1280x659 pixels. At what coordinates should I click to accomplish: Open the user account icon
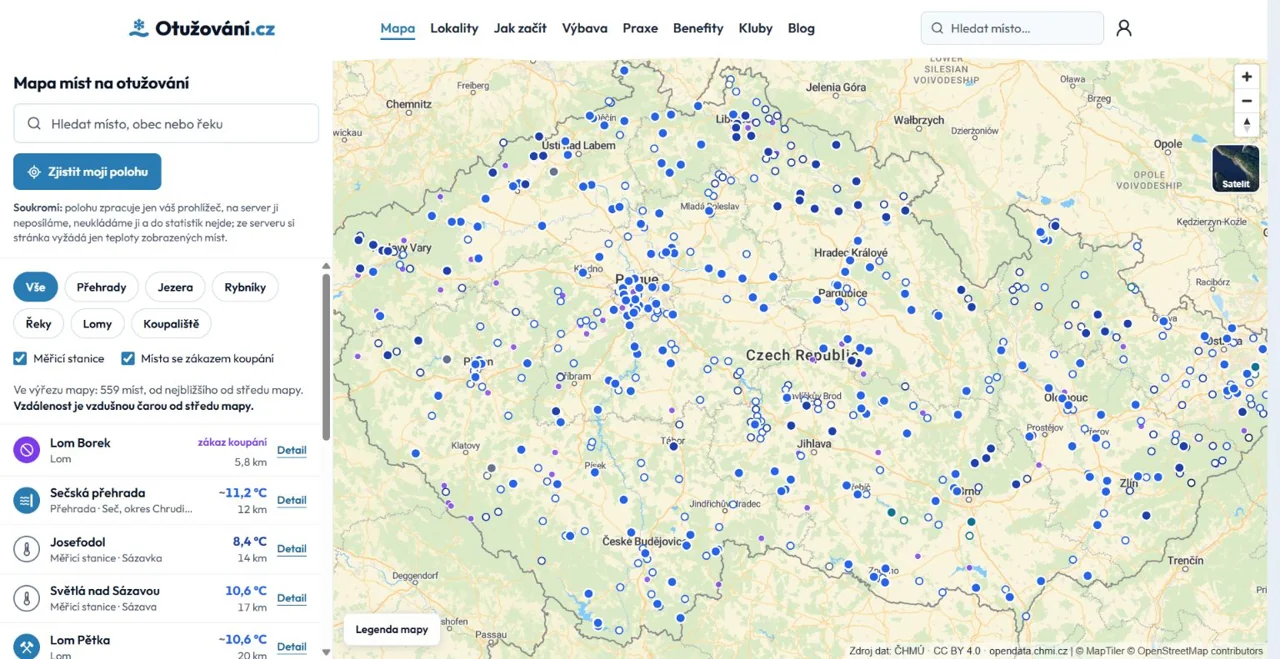1124,28
